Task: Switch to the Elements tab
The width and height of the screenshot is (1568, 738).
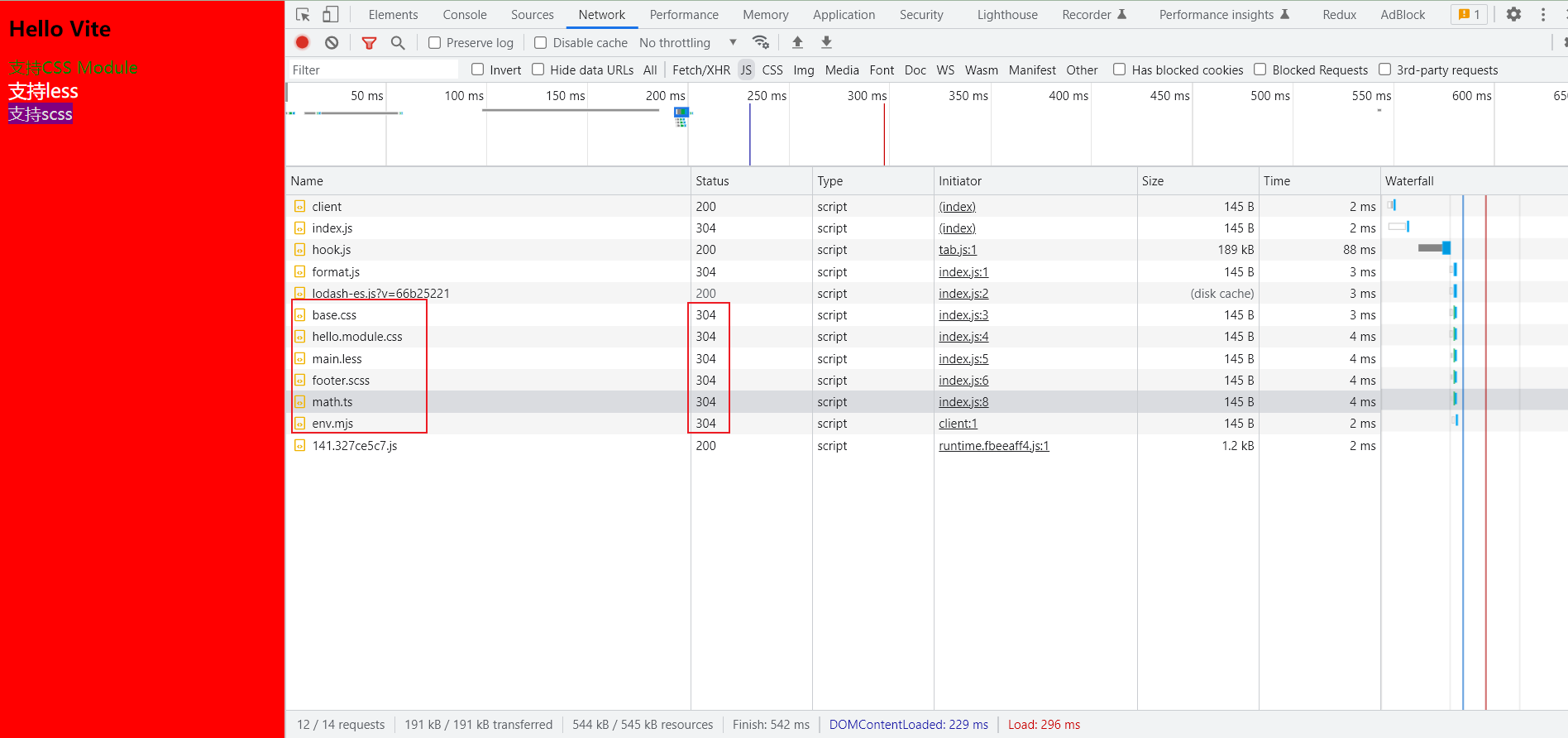Action: 393,15
